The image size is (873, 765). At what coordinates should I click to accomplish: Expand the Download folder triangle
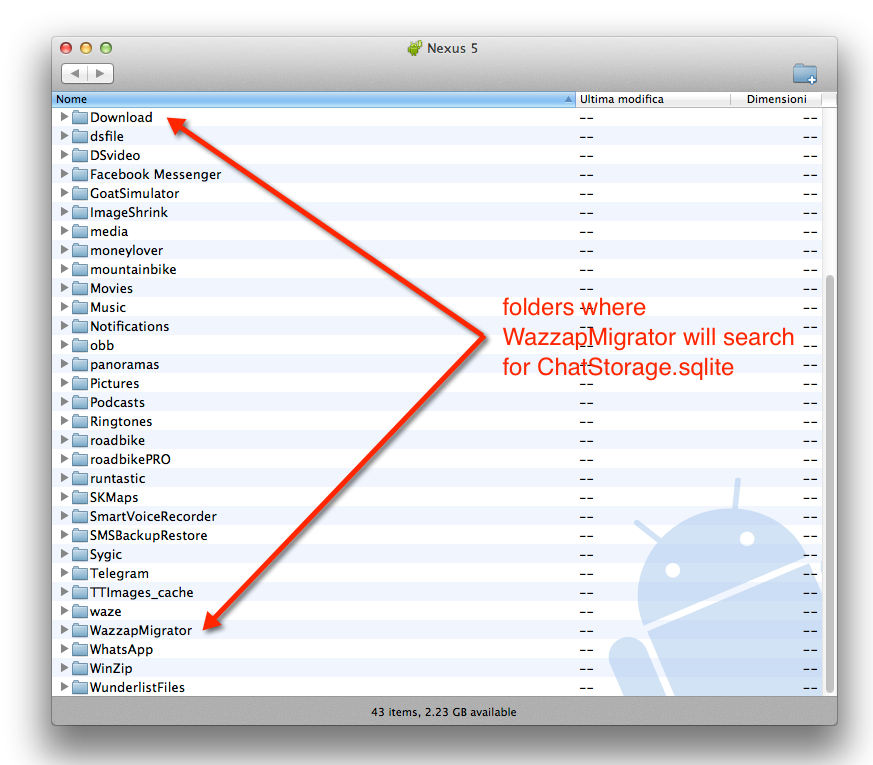(x=64, y=116)
